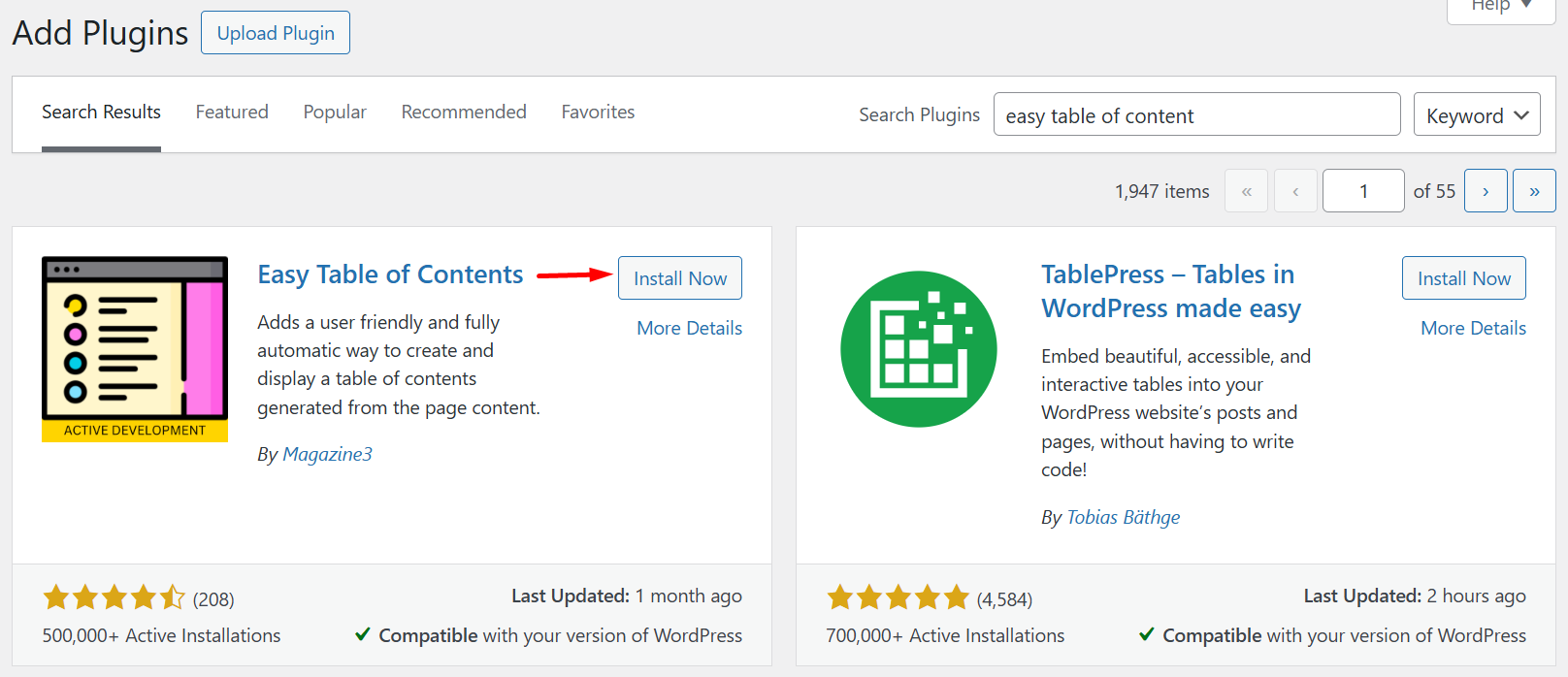This screenshot has height=677, width=1568.
Task: Click the TablePress green table icon
Action: point(919,349)
